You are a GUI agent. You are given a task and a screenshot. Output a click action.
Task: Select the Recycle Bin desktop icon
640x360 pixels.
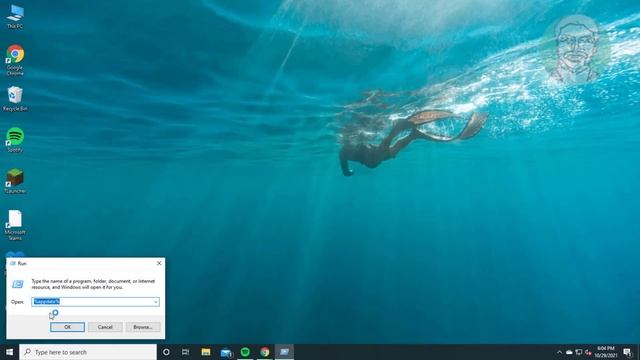click(15, 99)
